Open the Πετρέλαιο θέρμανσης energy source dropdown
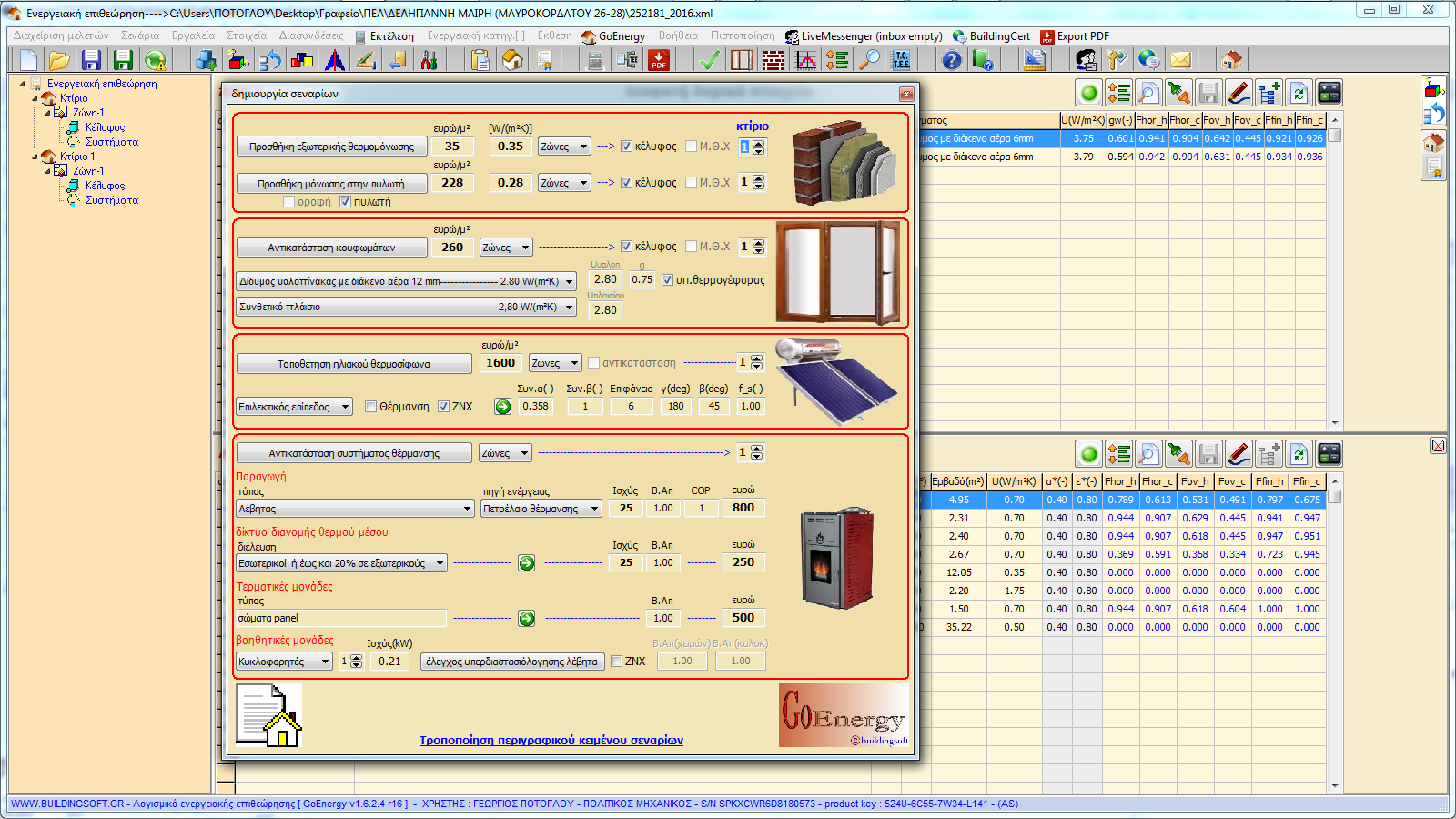This screenshot has height=819, width=1456. click(x=541, y=509)
